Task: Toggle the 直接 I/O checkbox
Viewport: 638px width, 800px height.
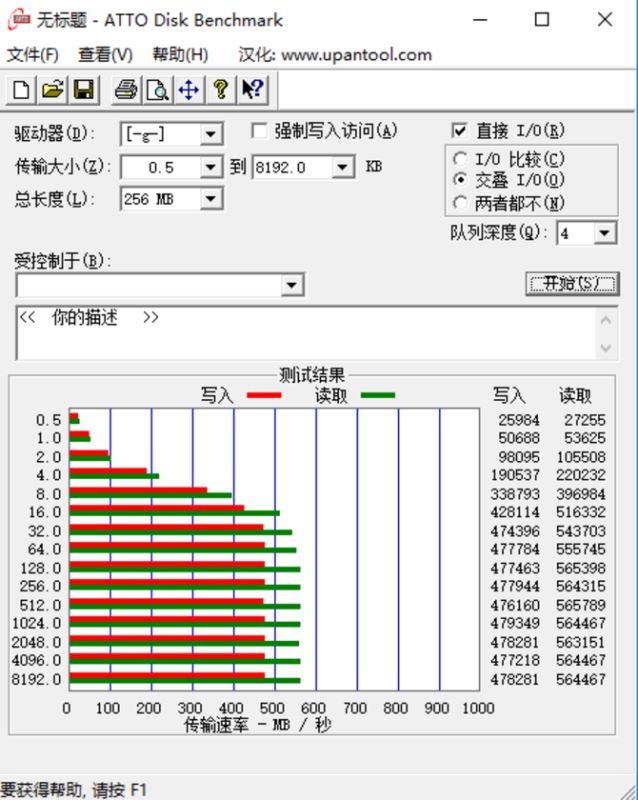Action: [x=459, y=131]
